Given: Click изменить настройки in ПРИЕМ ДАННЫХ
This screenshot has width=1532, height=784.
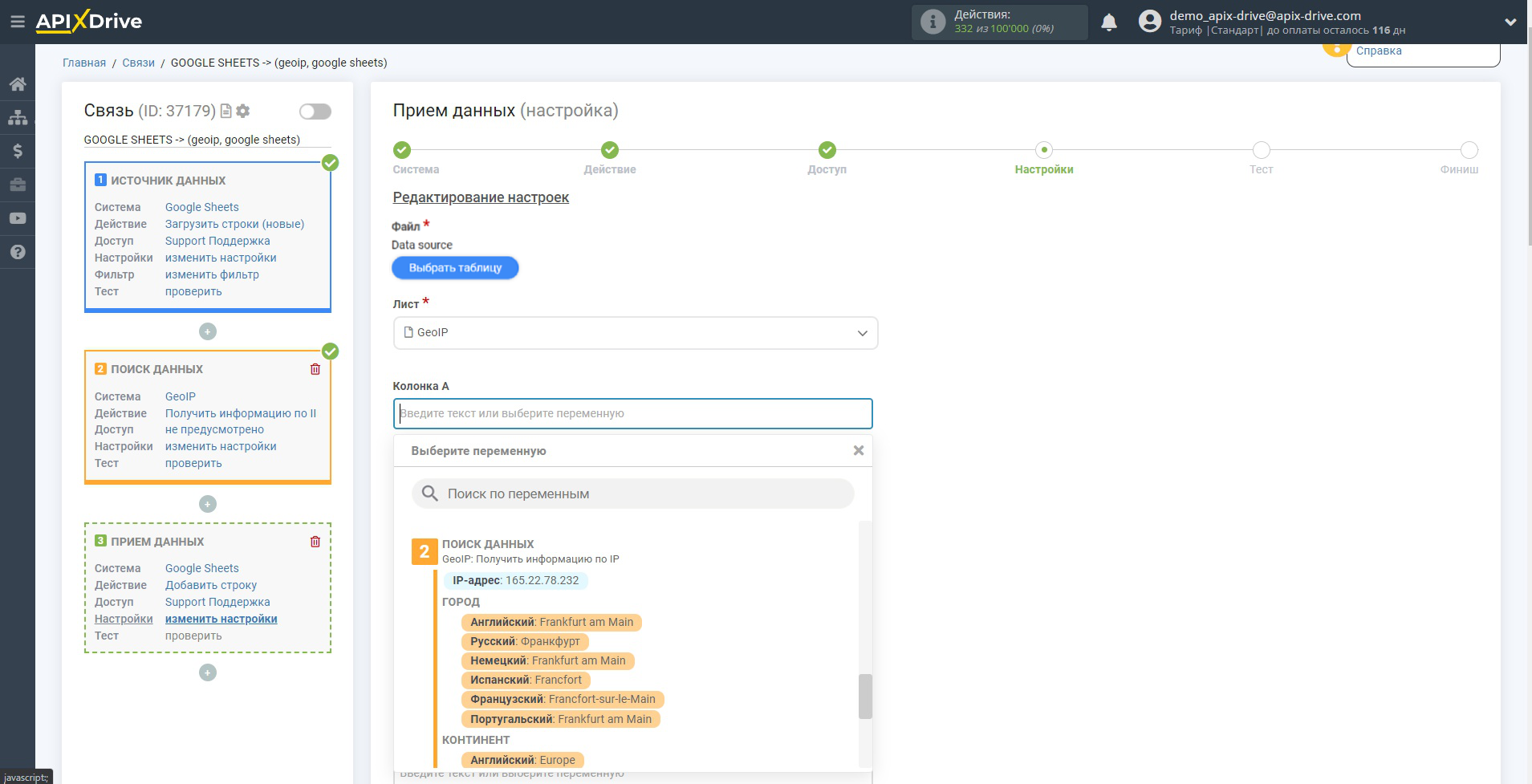Looking at the screenshot, I should click(x=221, y=619).
